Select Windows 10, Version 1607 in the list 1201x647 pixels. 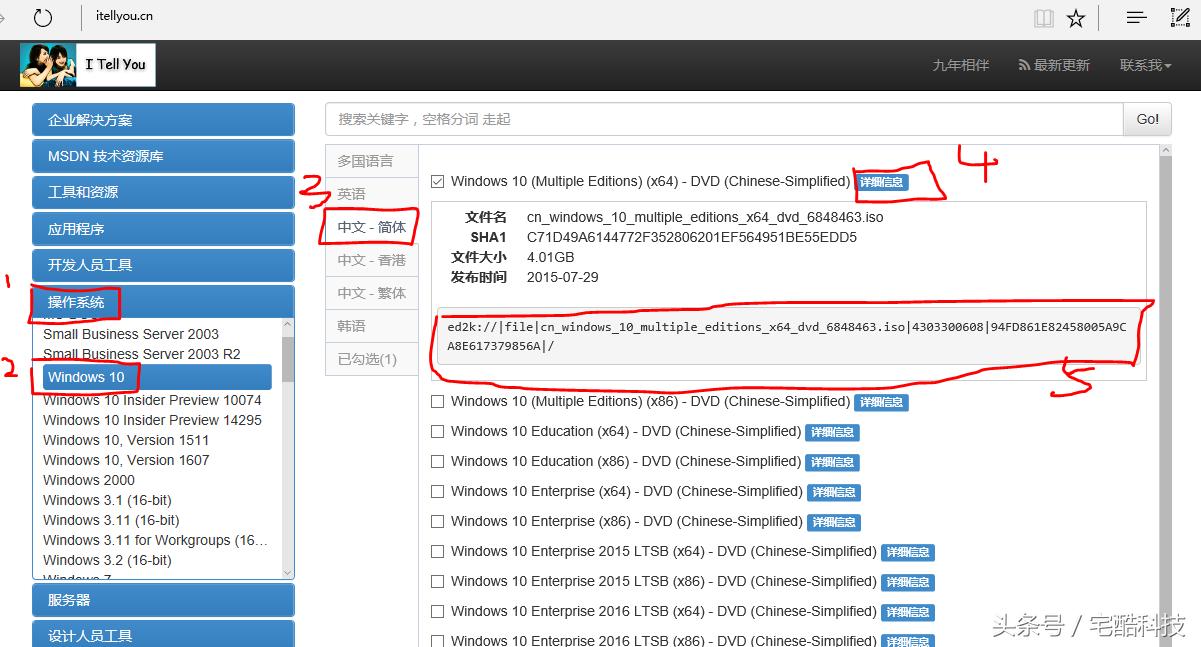coord(126,460)
